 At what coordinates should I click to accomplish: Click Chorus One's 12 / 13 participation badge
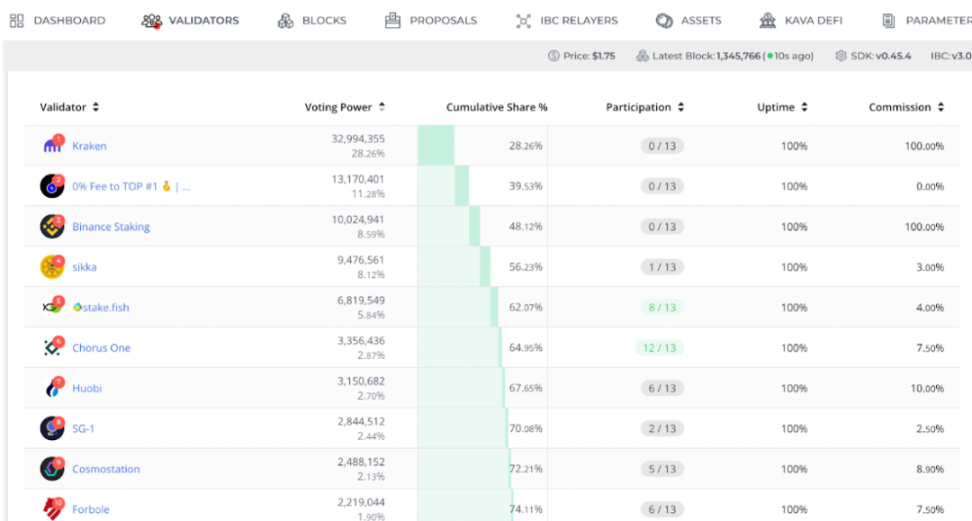(660, 348)
